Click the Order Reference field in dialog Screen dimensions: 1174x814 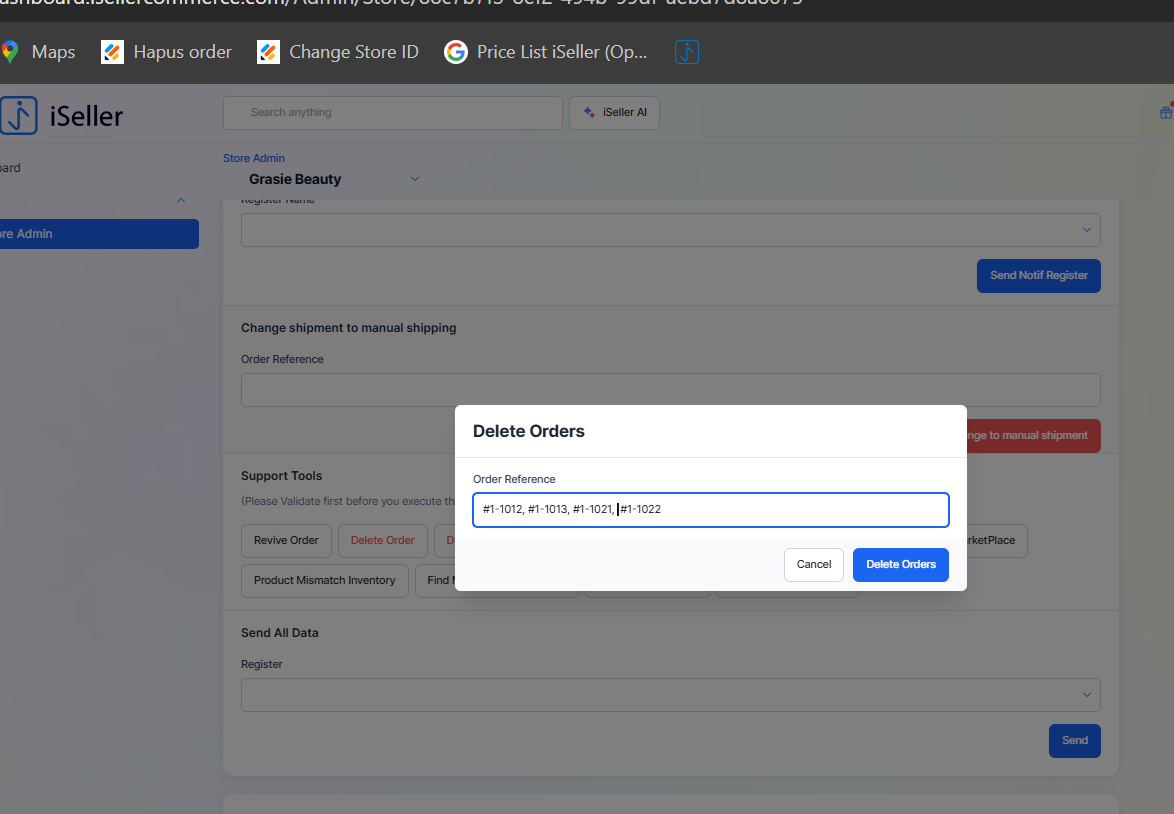(710, 510)
